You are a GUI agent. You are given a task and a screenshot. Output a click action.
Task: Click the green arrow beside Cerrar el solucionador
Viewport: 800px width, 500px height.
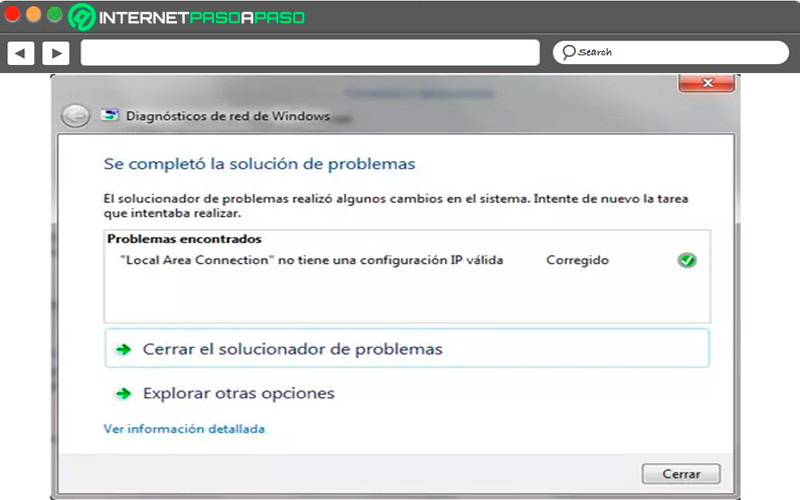click(123, 349)
